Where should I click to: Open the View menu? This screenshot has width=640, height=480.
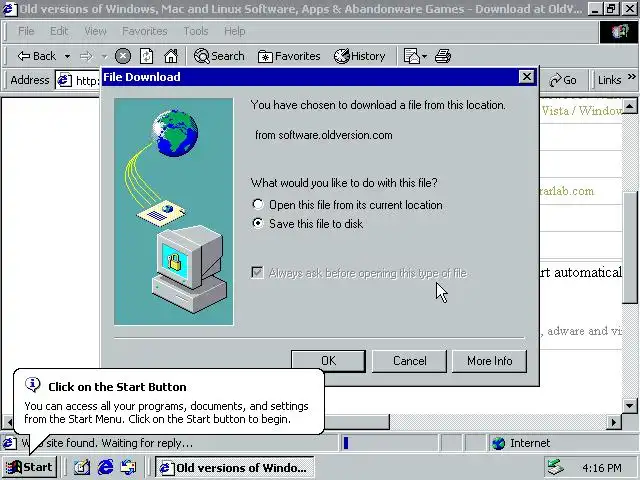[x=96, y=31]
